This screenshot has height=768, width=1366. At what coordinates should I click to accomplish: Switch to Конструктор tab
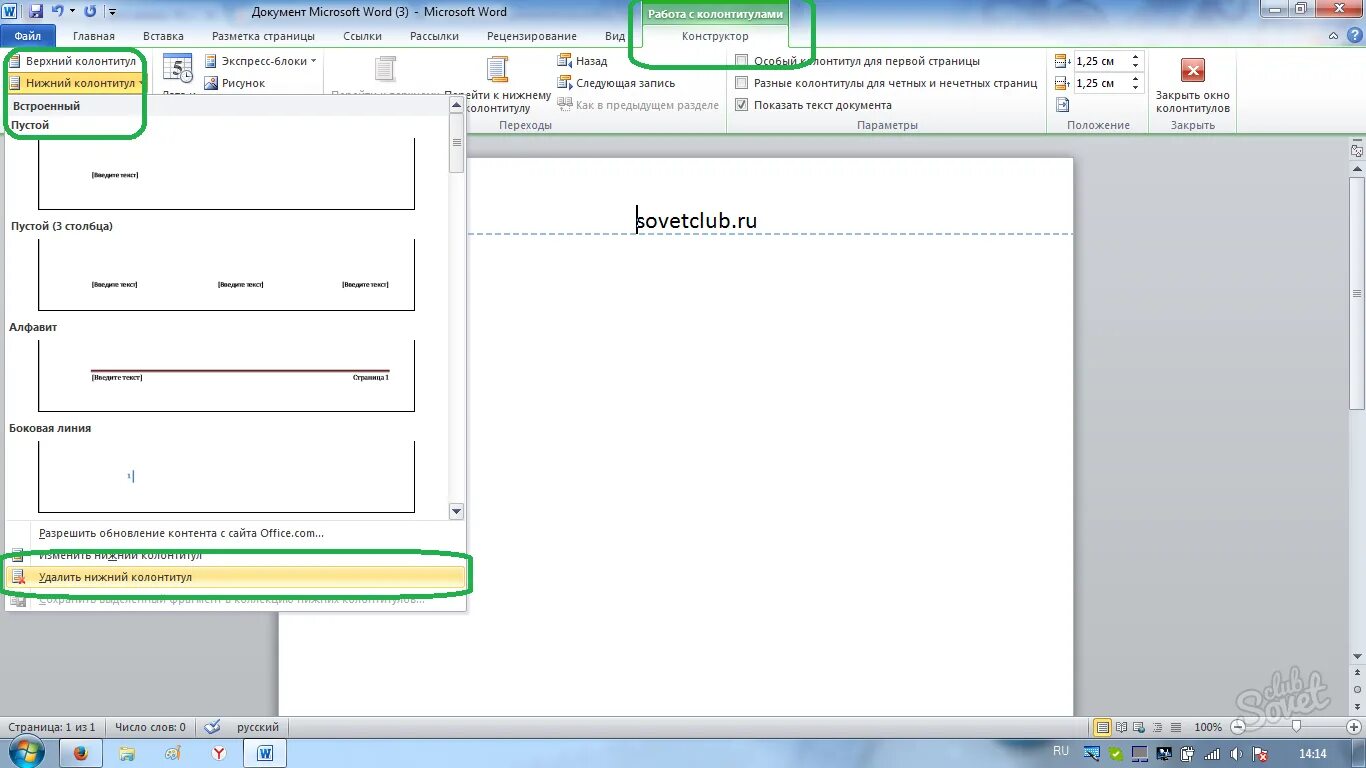coord(715,36)
